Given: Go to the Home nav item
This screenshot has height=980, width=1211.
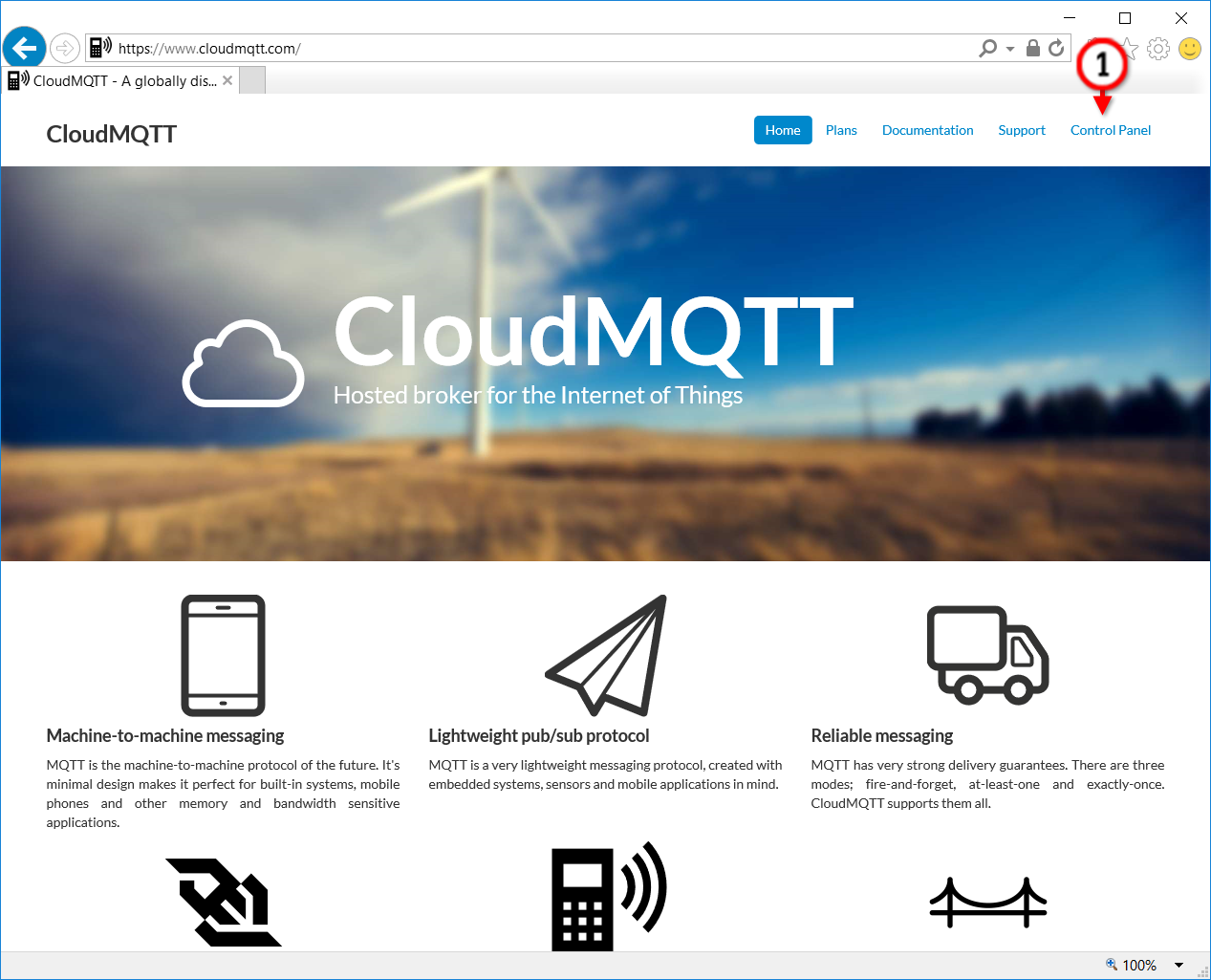Looking at the screenshot, I should coord(783,130).
